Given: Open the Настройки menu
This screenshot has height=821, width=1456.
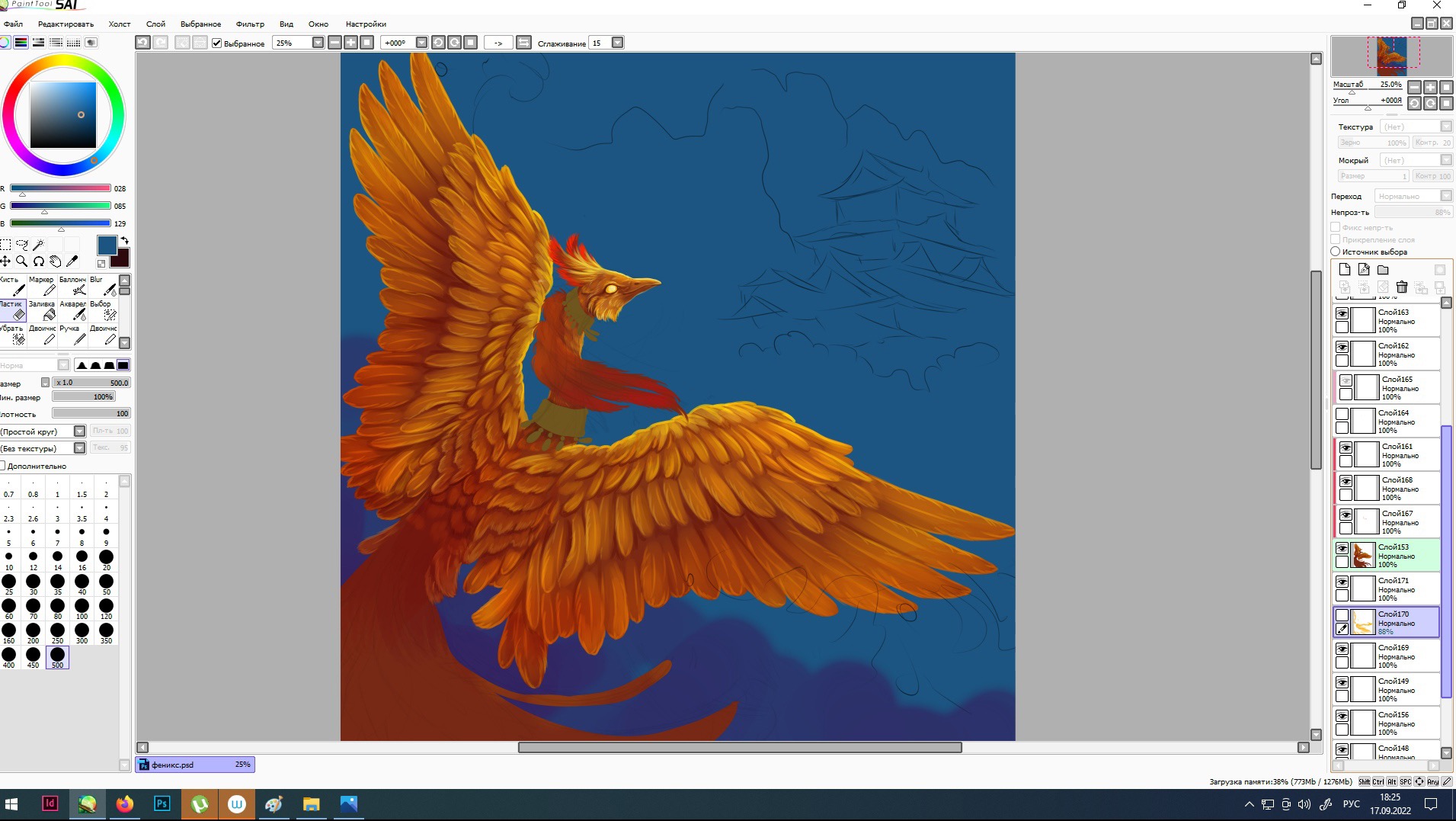Looking at the screenshot, I should 366,24.
